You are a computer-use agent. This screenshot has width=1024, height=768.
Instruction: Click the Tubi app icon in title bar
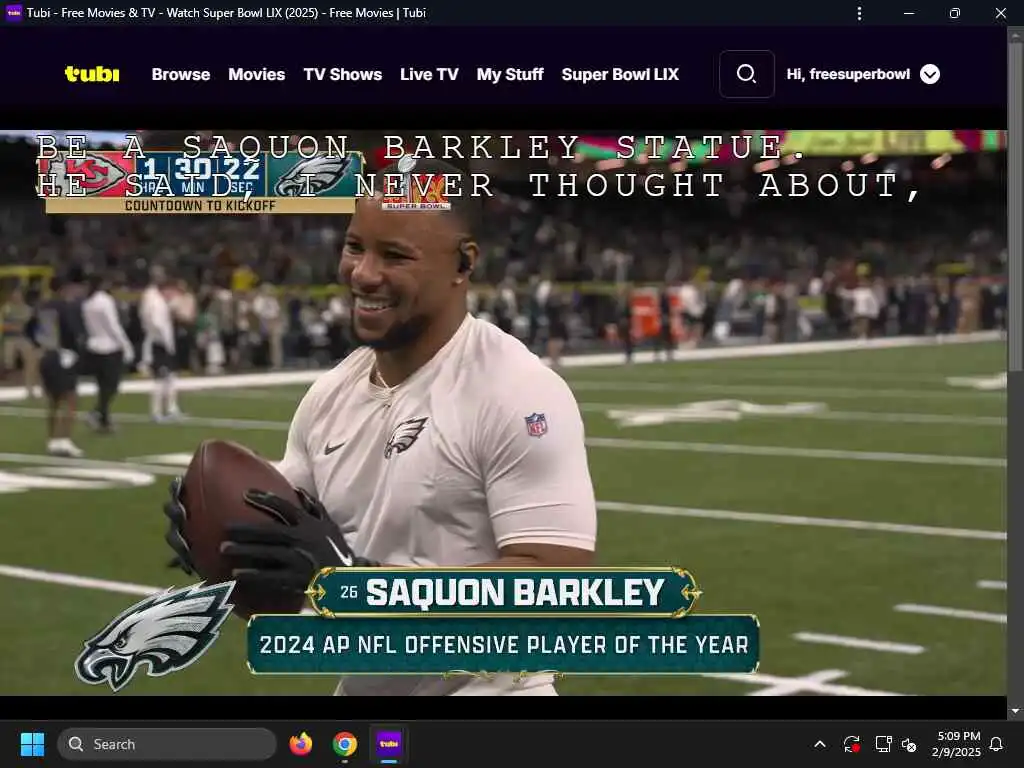[13, 12]
